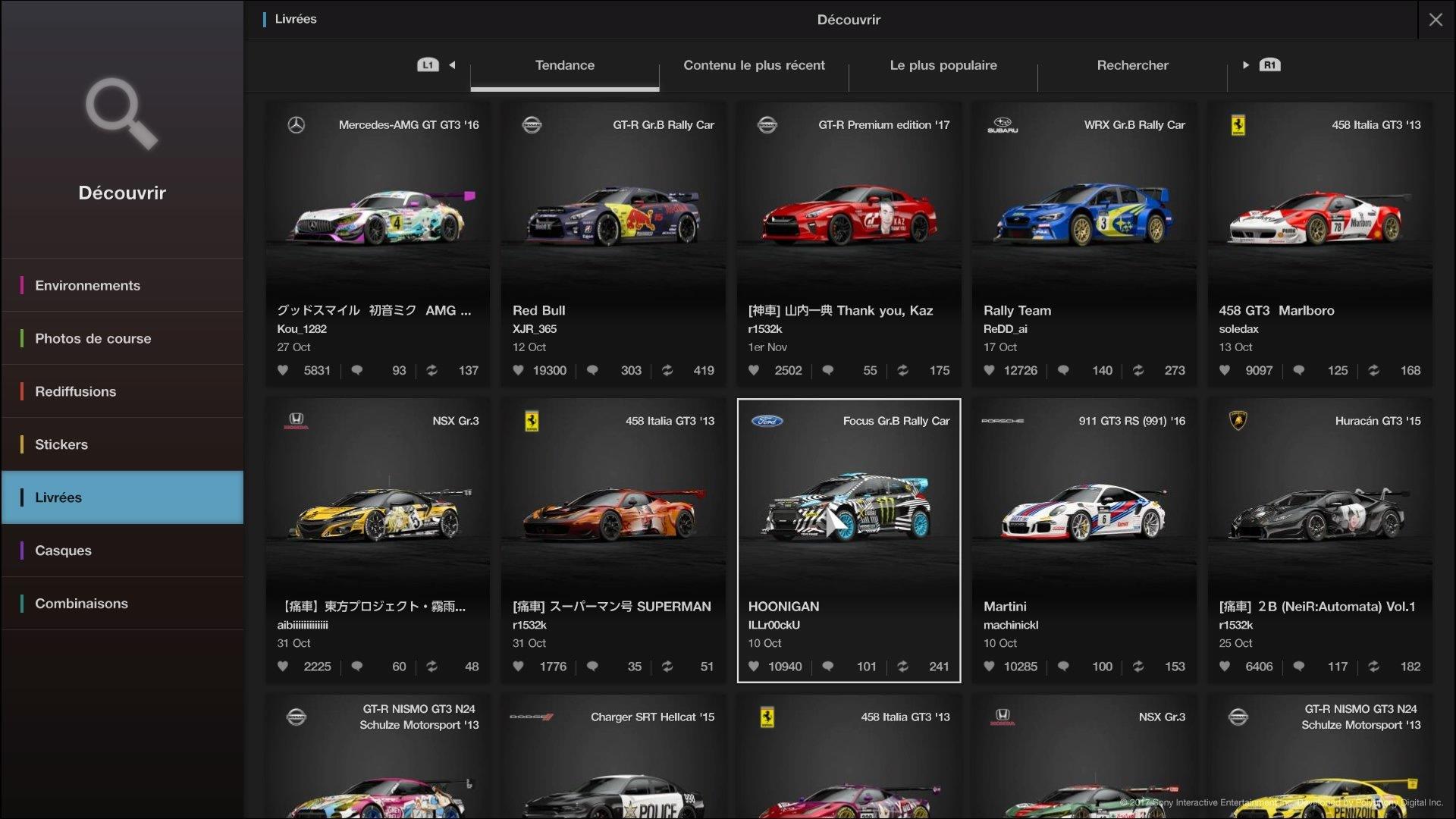Click Honda logo on NSX Gr.3 card
This screenshot has width=1456, height=819.
(297, 421)
